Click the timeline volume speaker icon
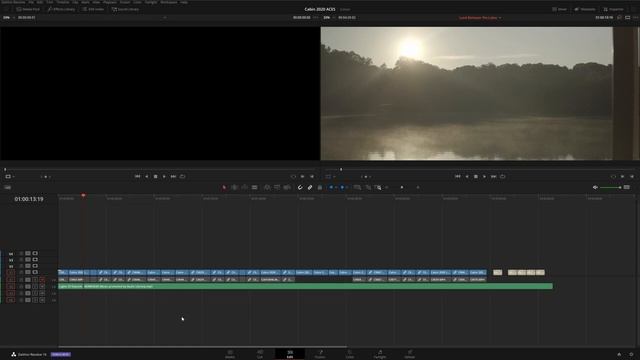The width and height of the screenshot is (640, 360). [x=595, y=187]
